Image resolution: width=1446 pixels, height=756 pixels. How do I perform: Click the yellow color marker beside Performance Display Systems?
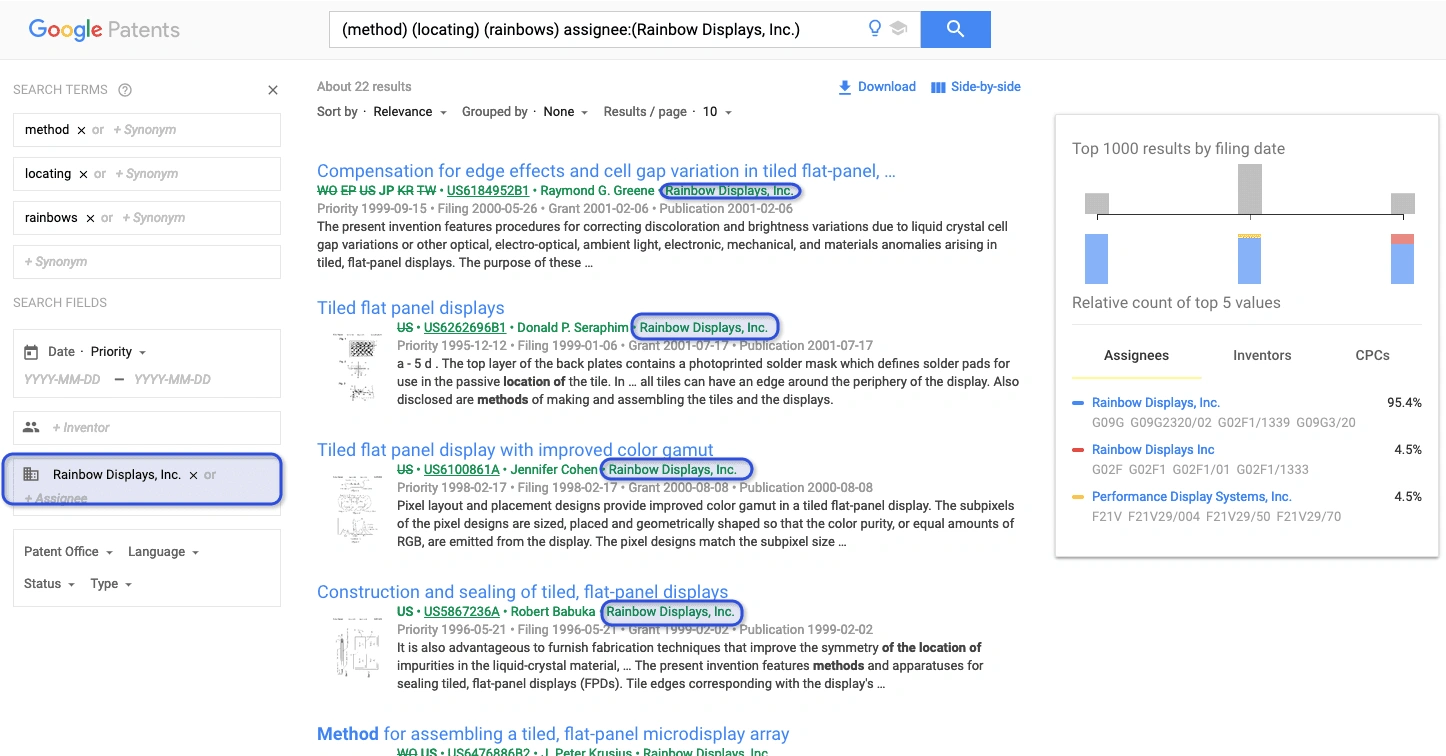pyautogui.click(x=1078, y=497)
